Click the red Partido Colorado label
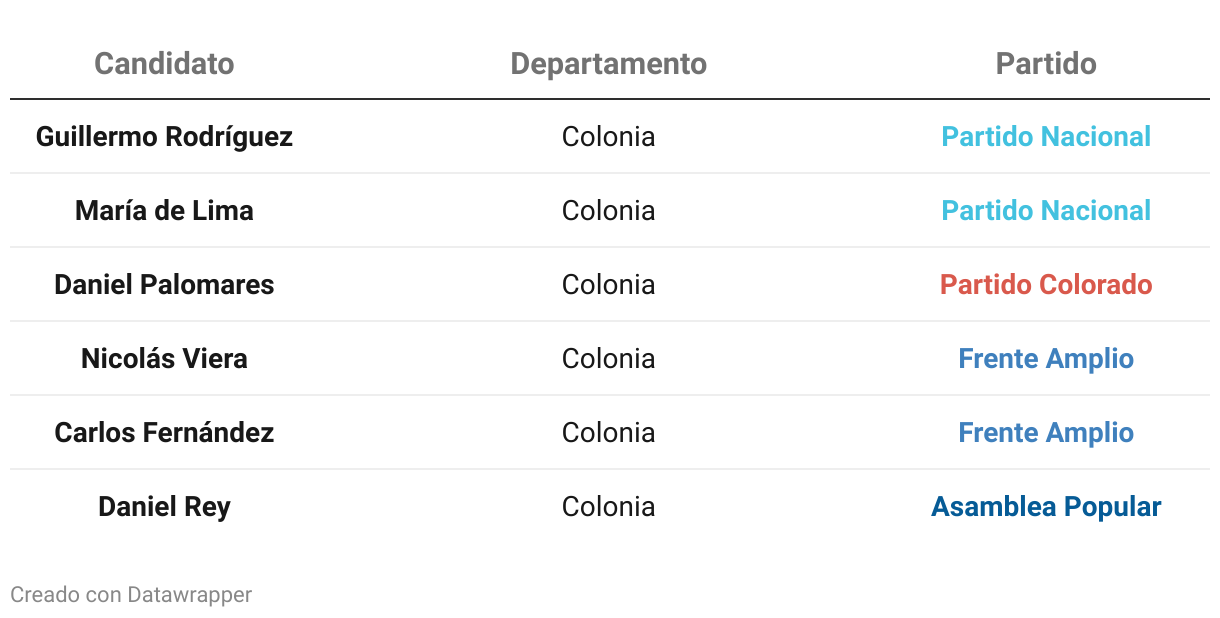 (x=1046, y=285)
